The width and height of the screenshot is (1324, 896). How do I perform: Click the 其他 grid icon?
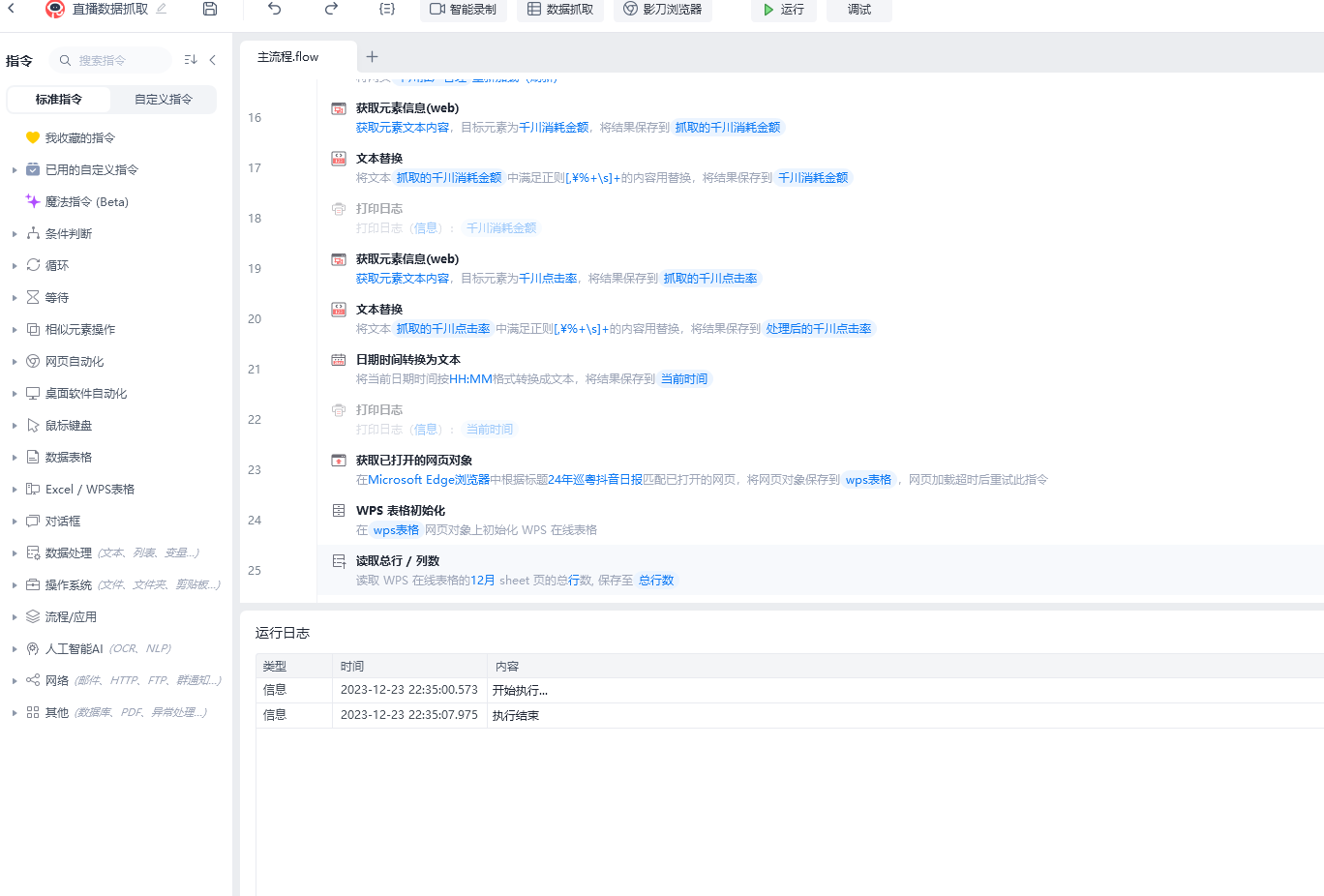33,713
